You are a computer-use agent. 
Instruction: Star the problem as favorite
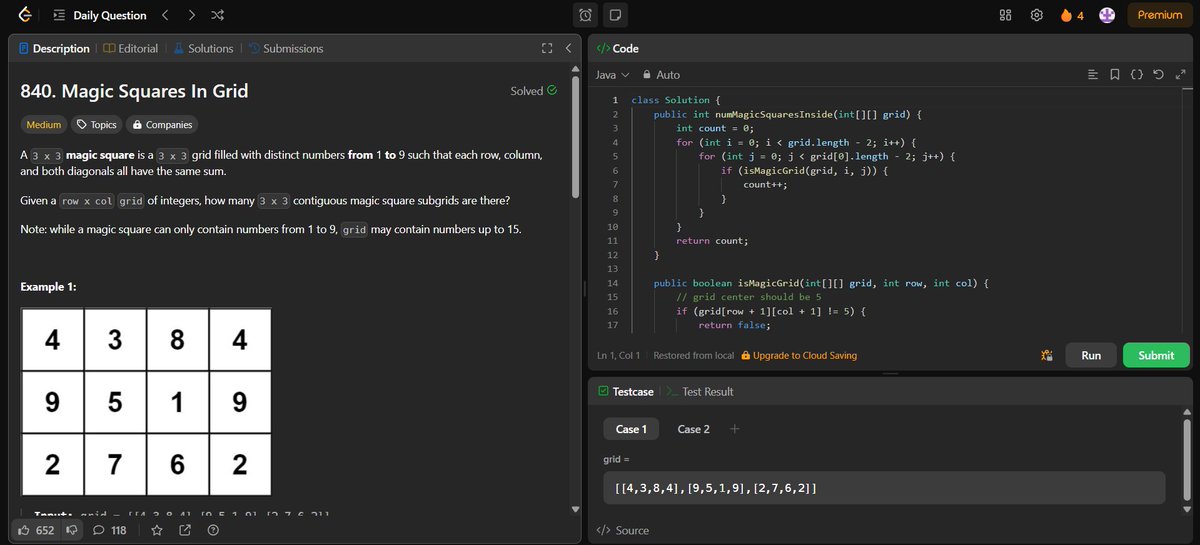tap(156, 530)
